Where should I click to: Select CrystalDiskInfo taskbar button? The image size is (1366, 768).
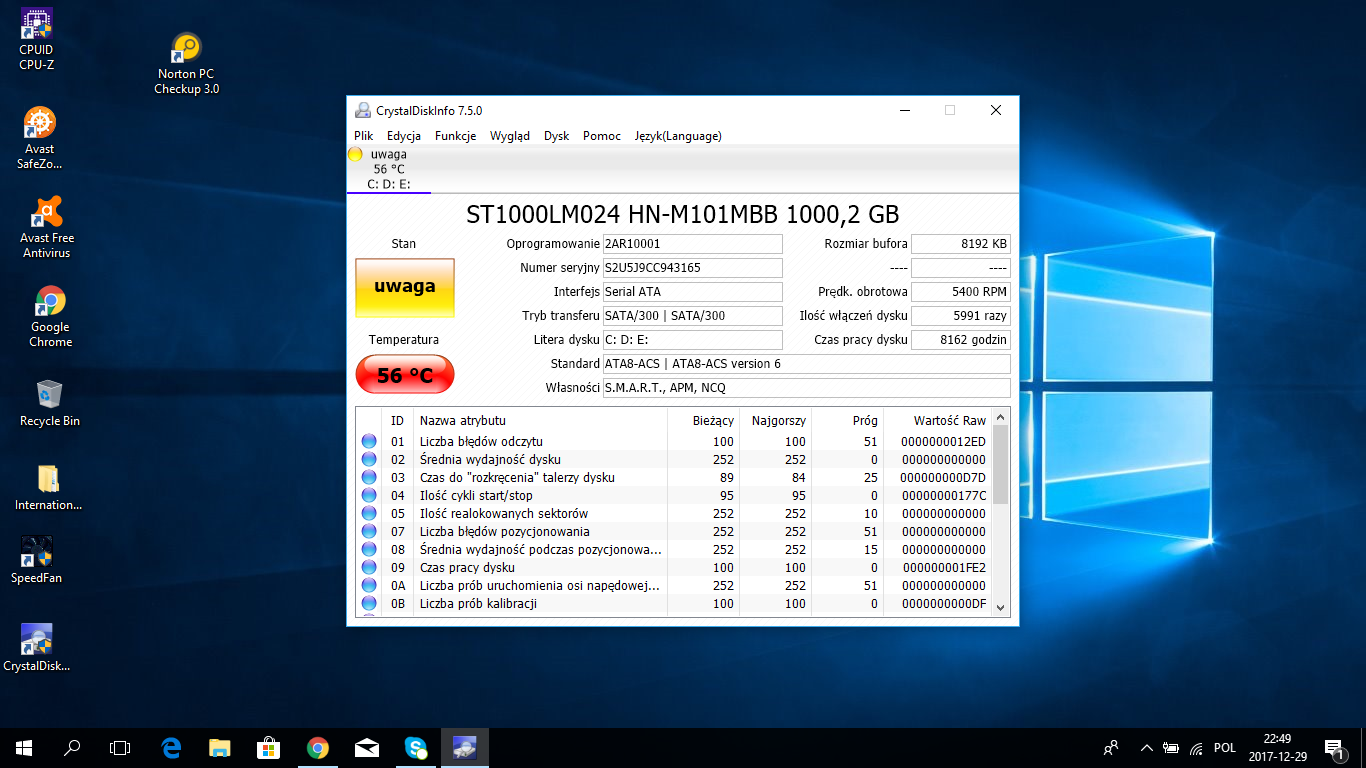[465, 747]
